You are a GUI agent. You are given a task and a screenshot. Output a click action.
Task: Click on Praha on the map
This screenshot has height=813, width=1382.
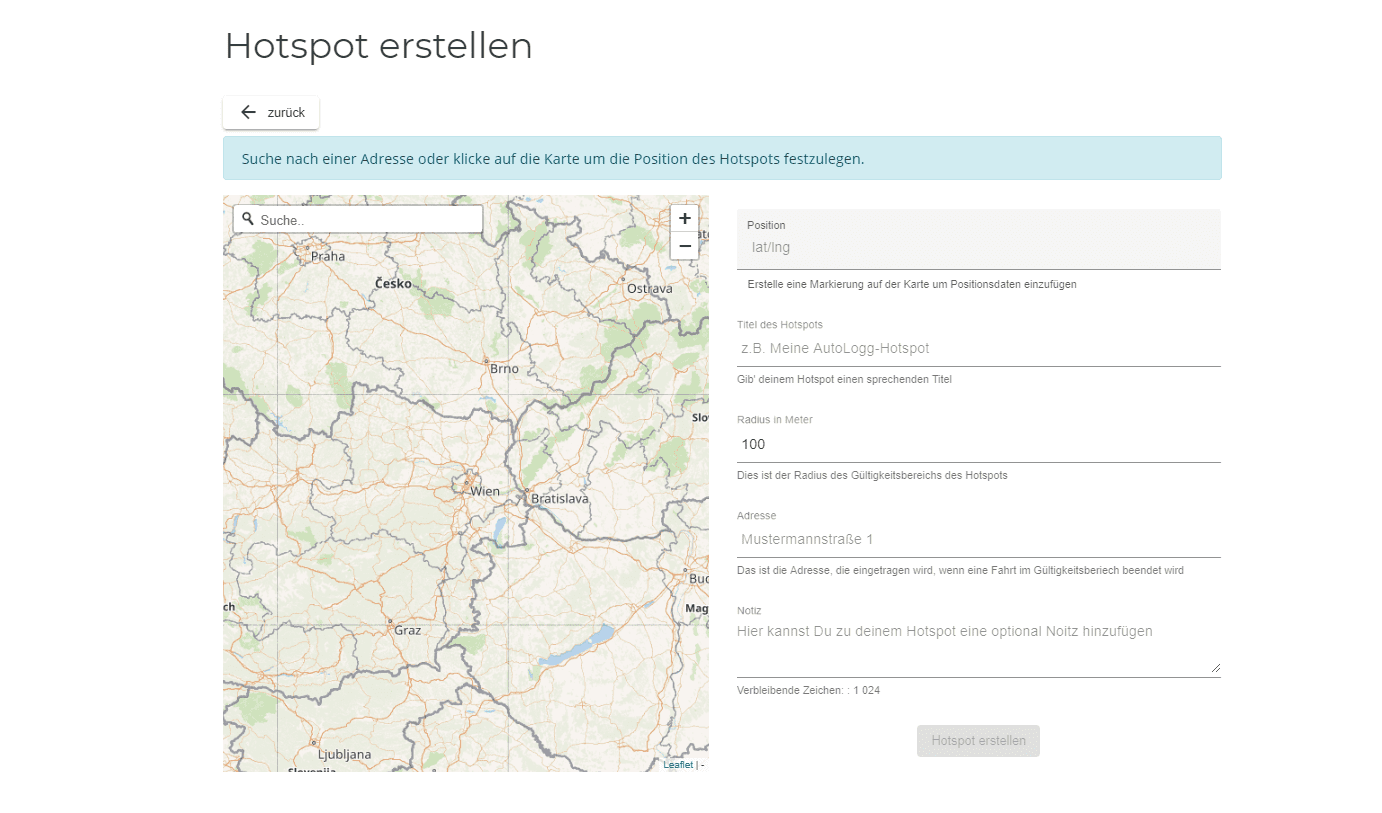click(328, 256)
